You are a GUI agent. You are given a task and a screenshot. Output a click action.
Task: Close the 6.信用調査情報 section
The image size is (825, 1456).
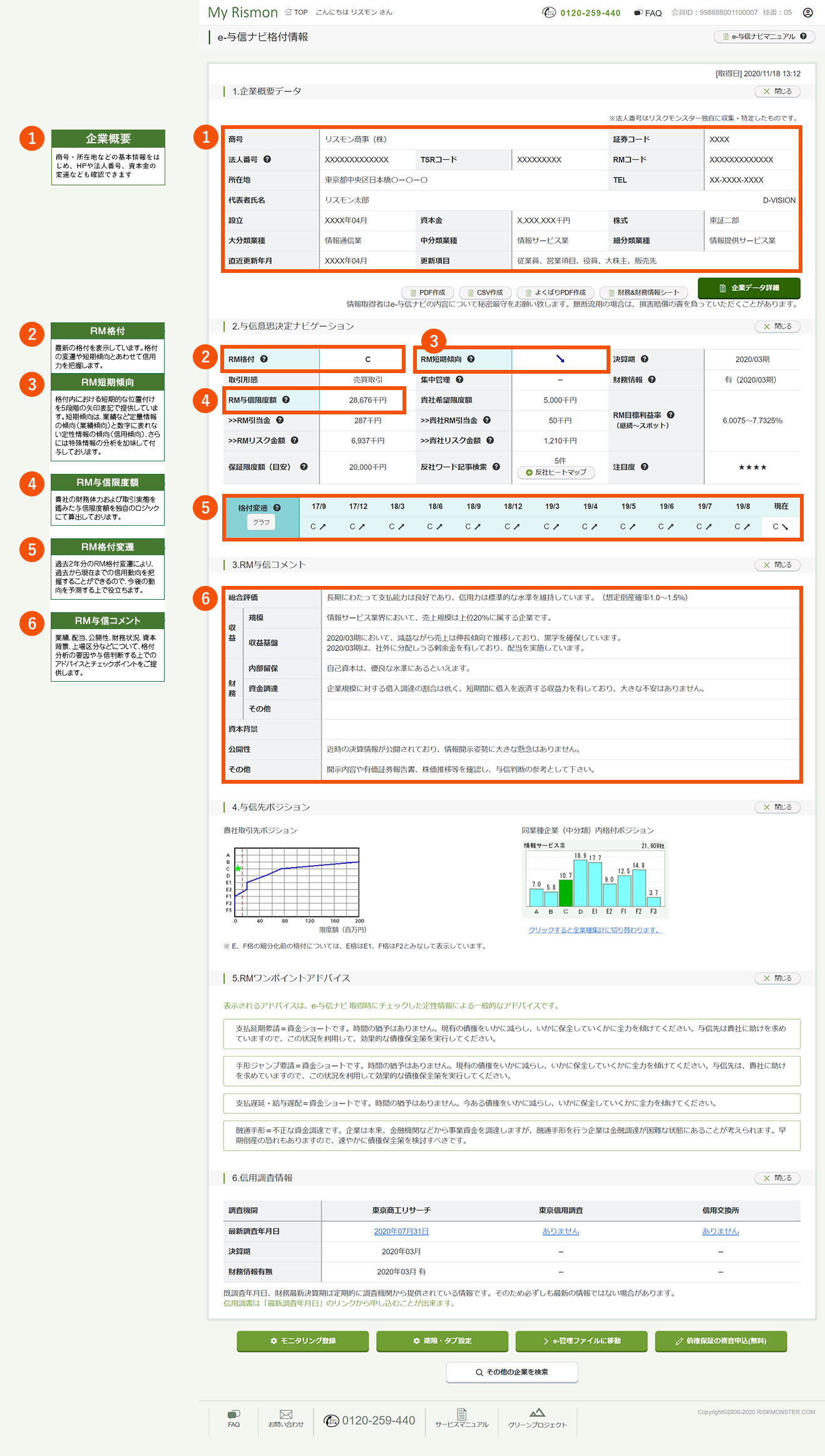point(777,1178)
